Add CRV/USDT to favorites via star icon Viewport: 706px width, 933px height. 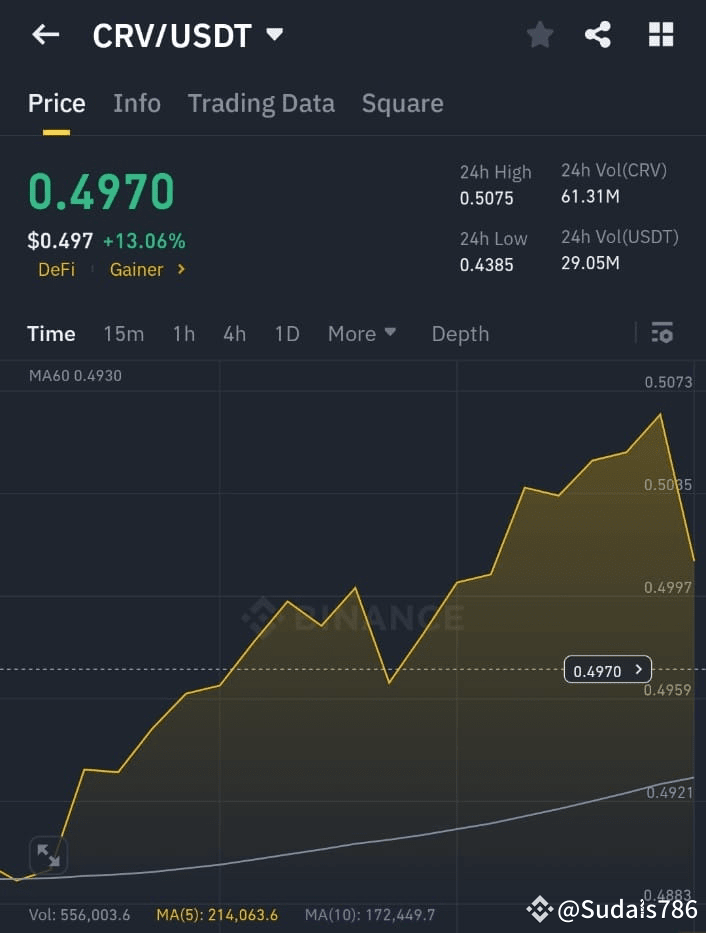point(540,33)
